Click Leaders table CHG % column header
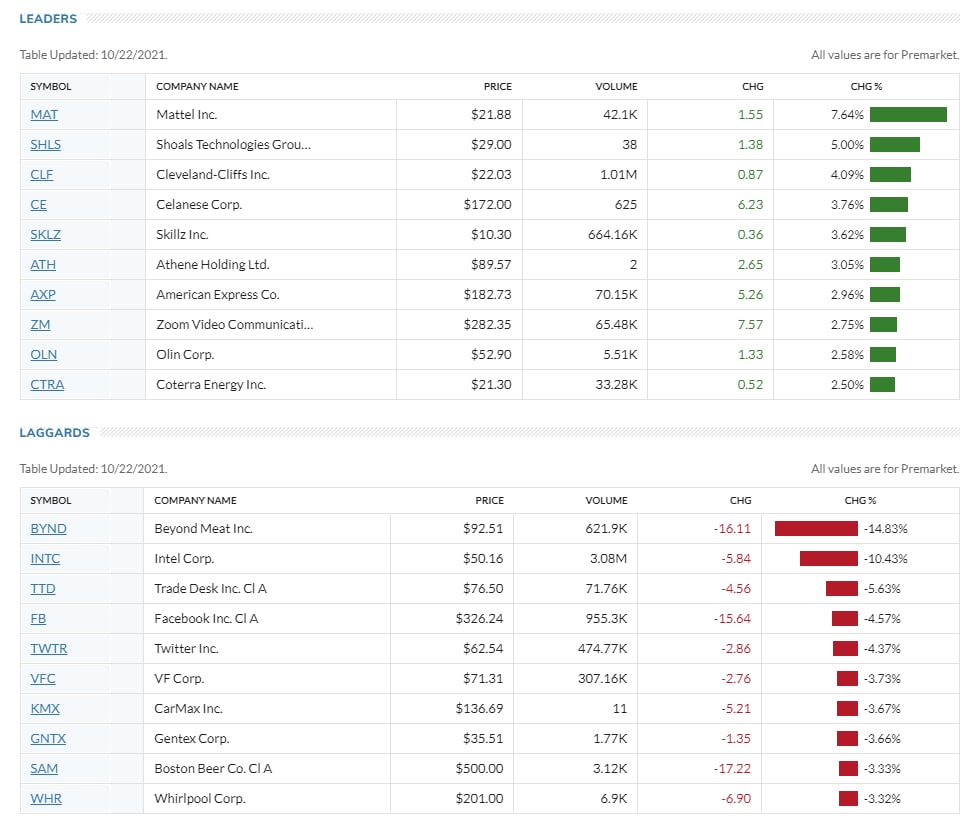Image resolution: width=978 pixels, height=823 pixels. click(866, 87)
